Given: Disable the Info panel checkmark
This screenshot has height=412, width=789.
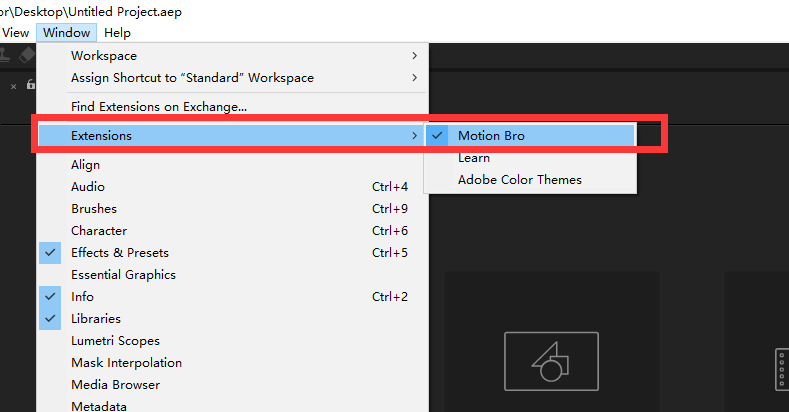Looking at the screenshot, I should coord(82,297).
